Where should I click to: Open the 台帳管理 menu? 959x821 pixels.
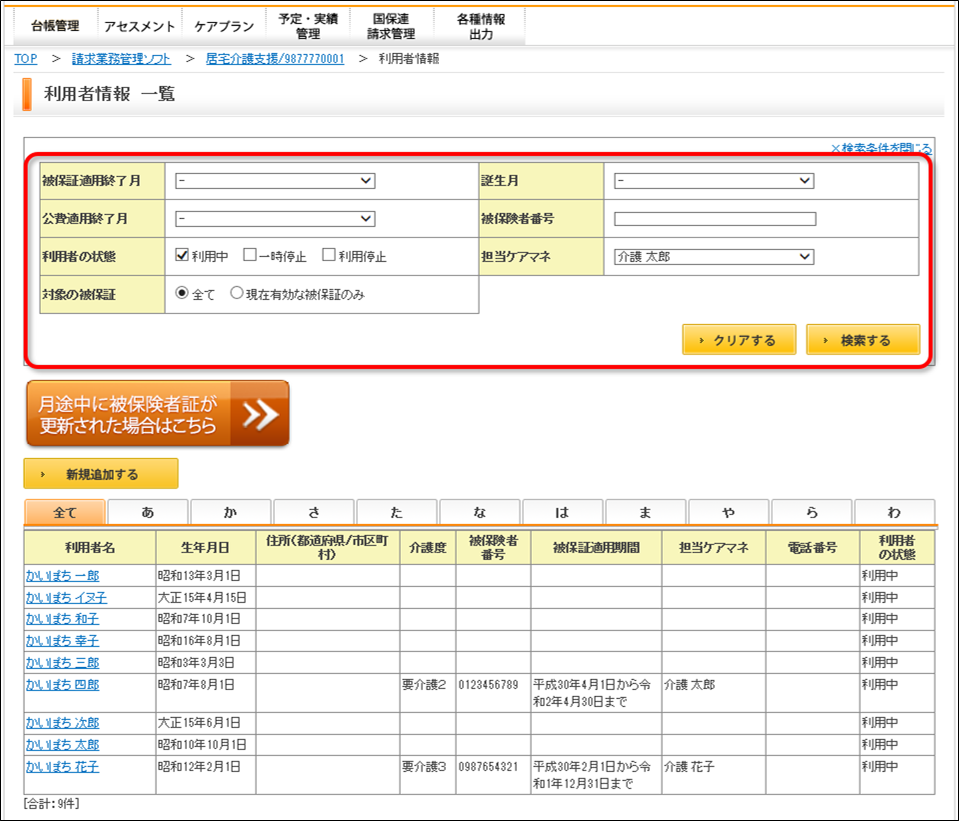(55, 26)
